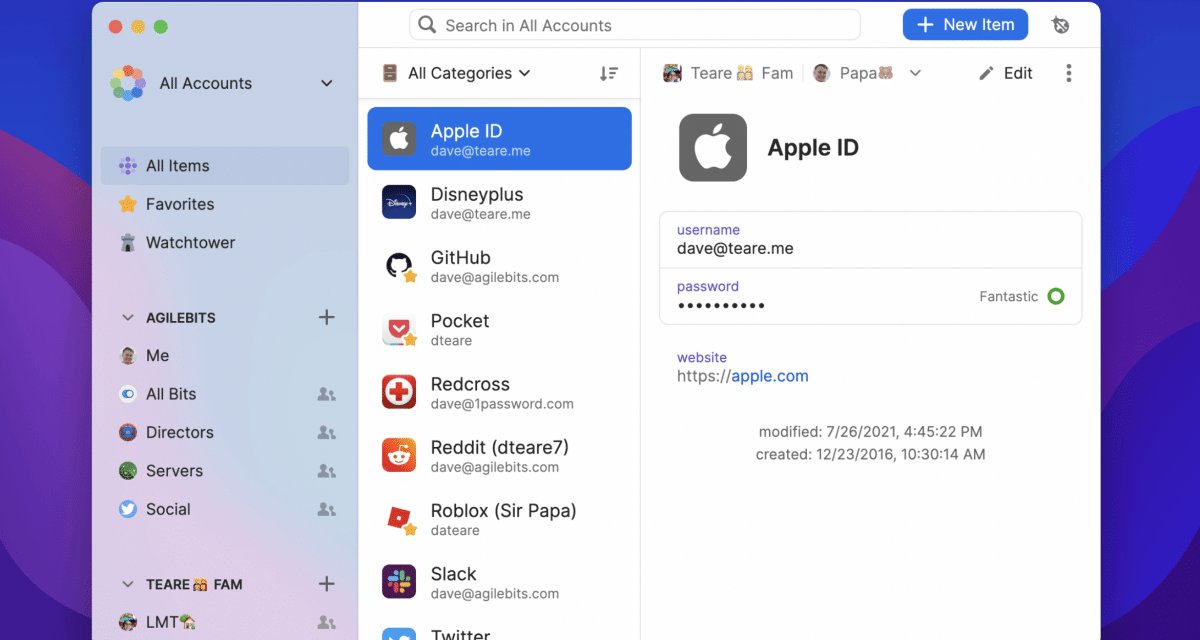This screenshot has width=1200, height=640.
Task: Click the Pocket app icon
Action: [399, 329]
